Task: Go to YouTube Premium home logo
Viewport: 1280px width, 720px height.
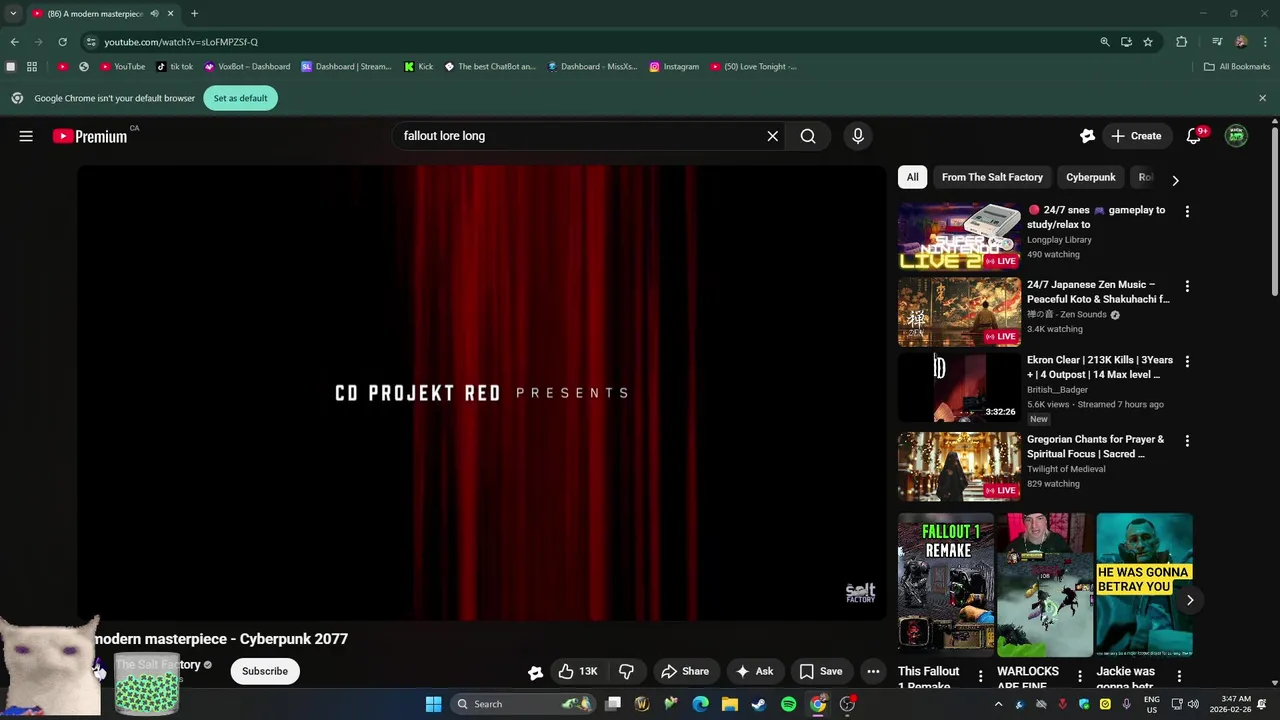Action: pos(90,136)
